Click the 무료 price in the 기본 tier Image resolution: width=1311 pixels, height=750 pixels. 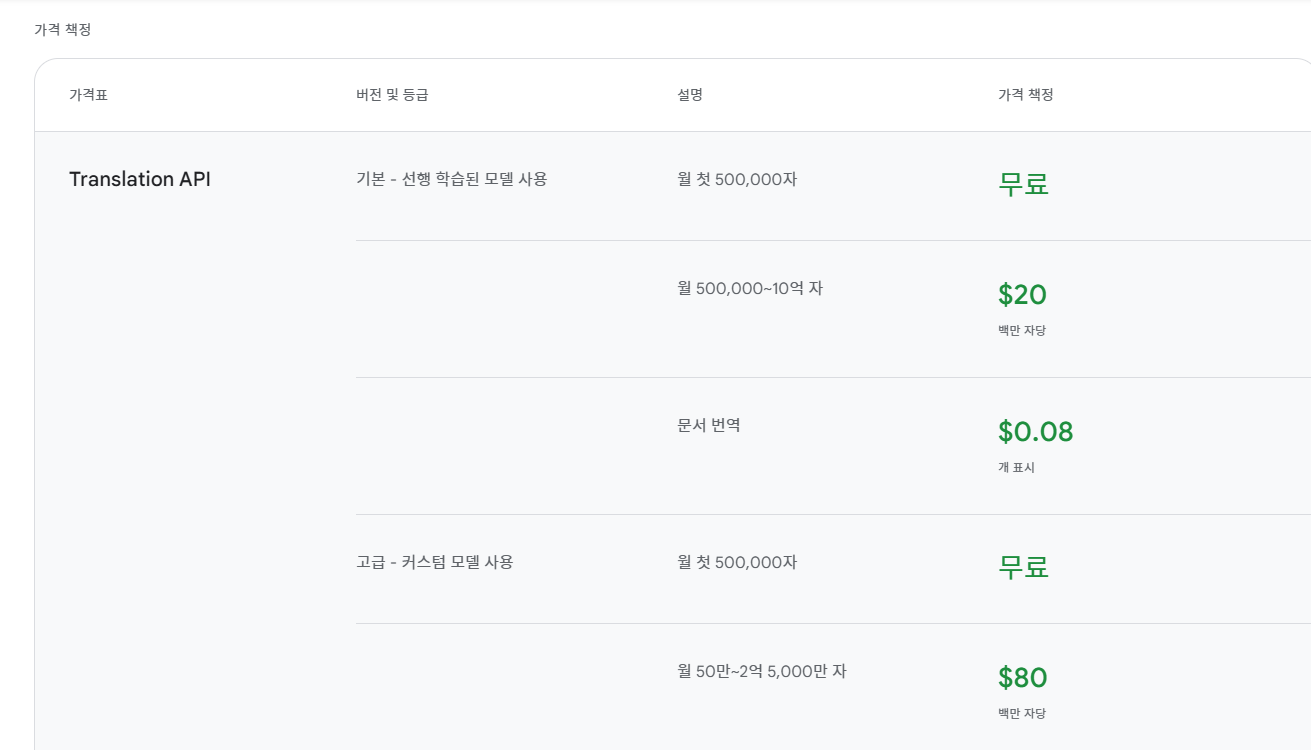click(x=1023, y=184)
